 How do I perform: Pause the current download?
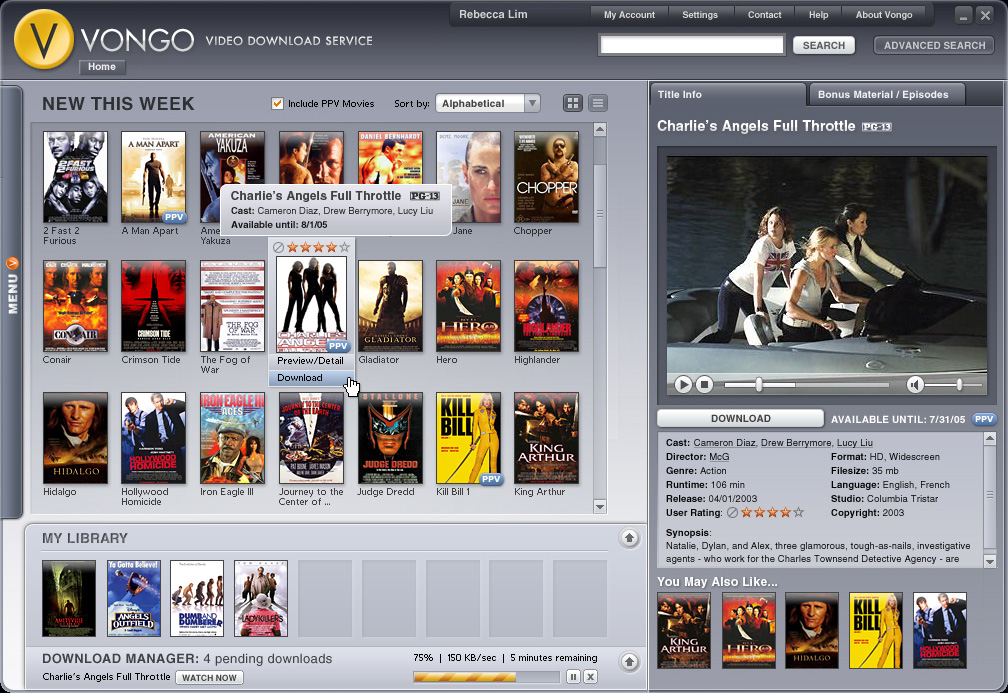pyautogui.click(x=573, y=677)
